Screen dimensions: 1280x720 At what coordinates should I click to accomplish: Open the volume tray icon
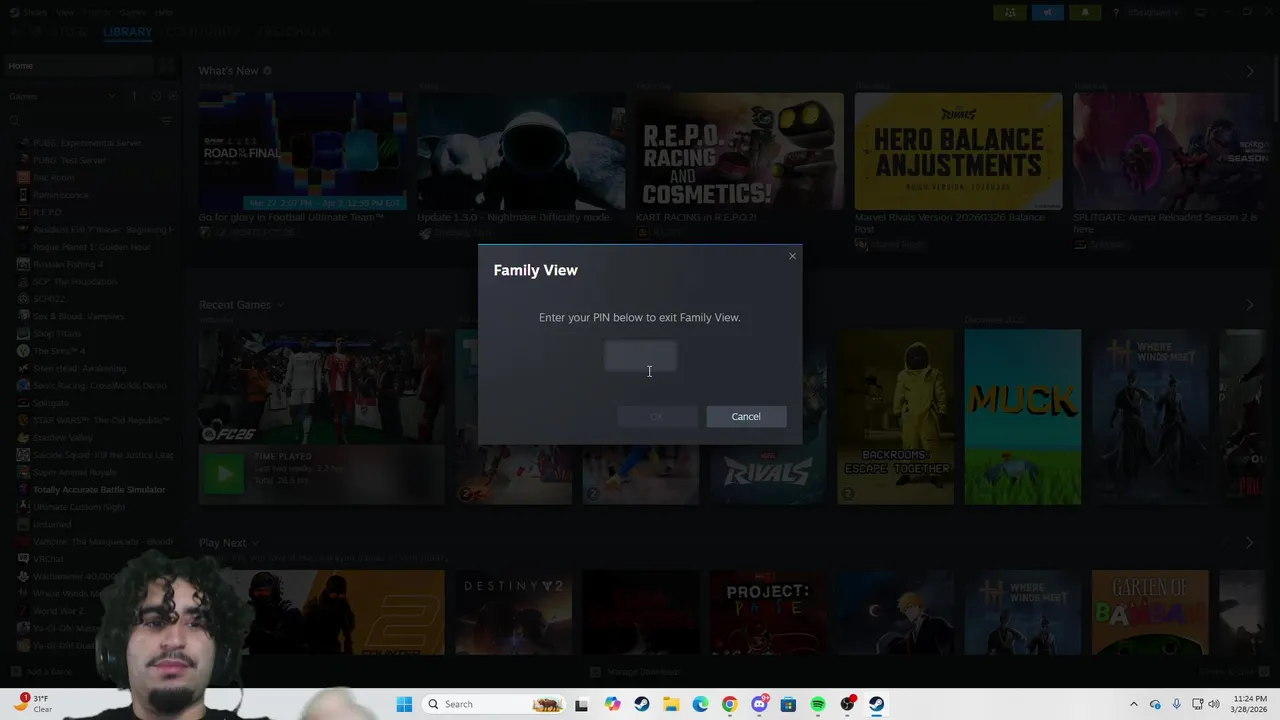click(x=1214, y=704)
